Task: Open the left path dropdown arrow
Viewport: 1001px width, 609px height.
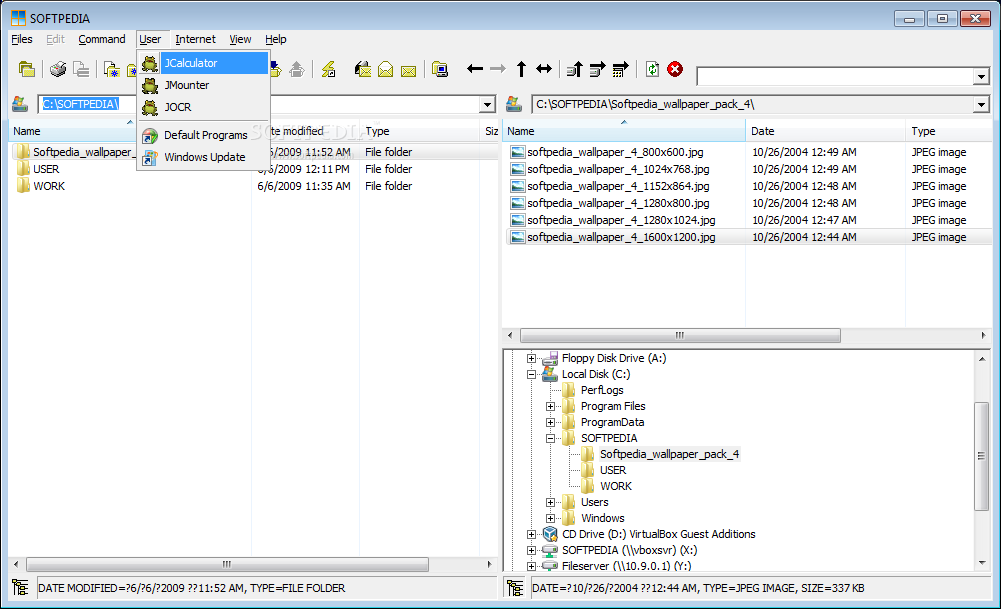Action: point(487,105)
